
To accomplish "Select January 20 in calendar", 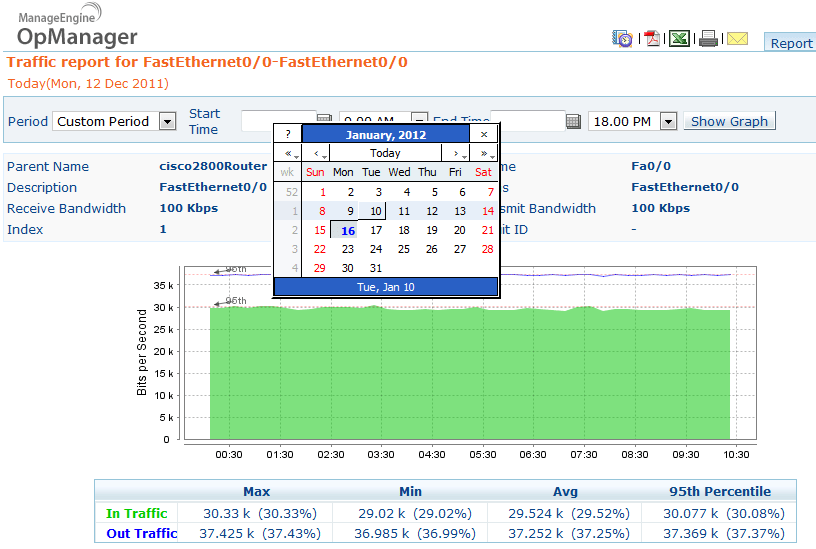I will [456, 230].
